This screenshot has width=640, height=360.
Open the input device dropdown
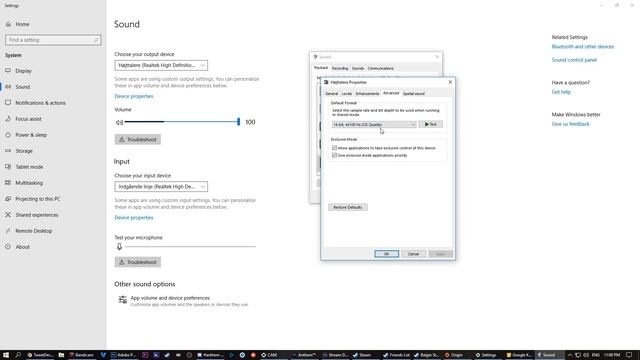(x=161, y=187)
